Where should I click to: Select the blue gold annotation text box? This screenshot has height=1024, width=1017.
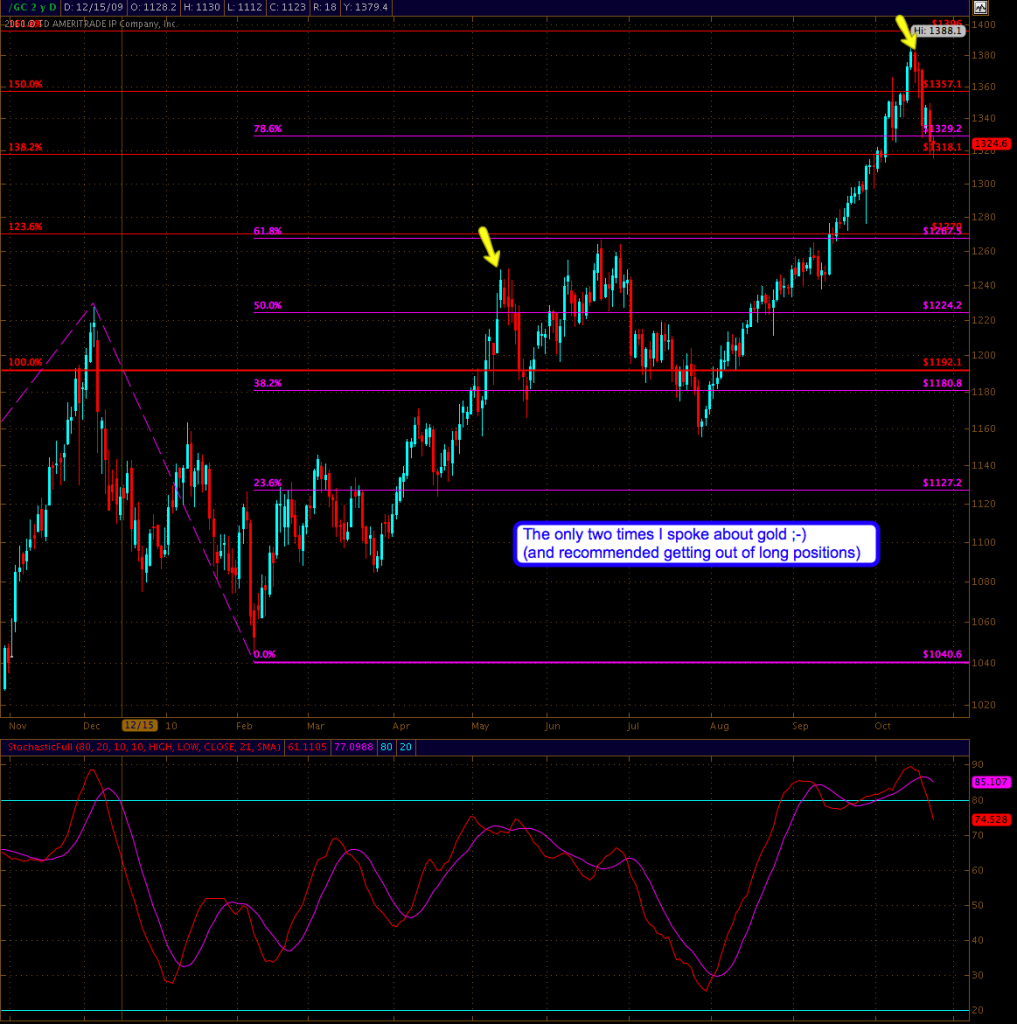point(696,544)
